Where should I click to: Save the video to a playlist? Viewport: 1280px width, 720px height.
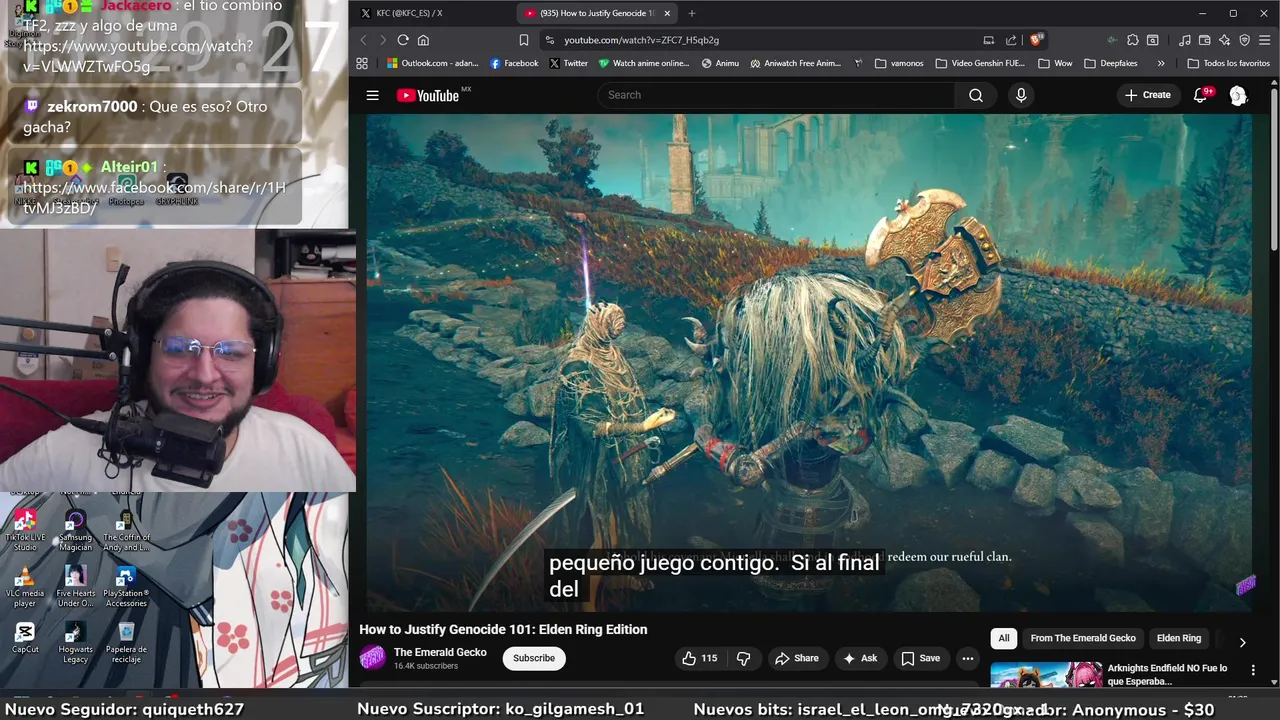pos(920,658)
